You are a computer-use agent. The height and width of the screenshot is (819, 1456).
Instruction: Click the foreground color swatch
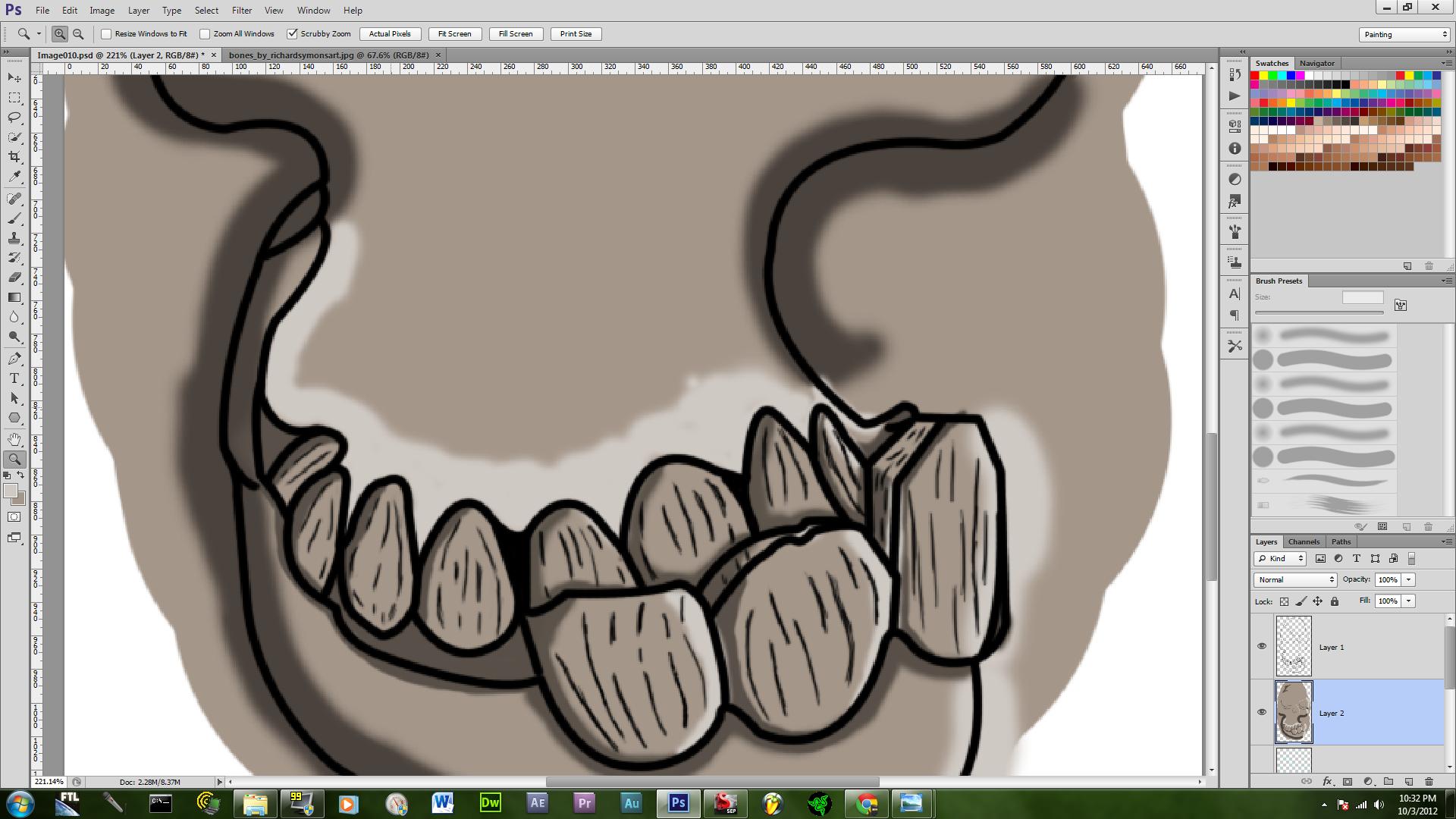[x=10, y=491]
